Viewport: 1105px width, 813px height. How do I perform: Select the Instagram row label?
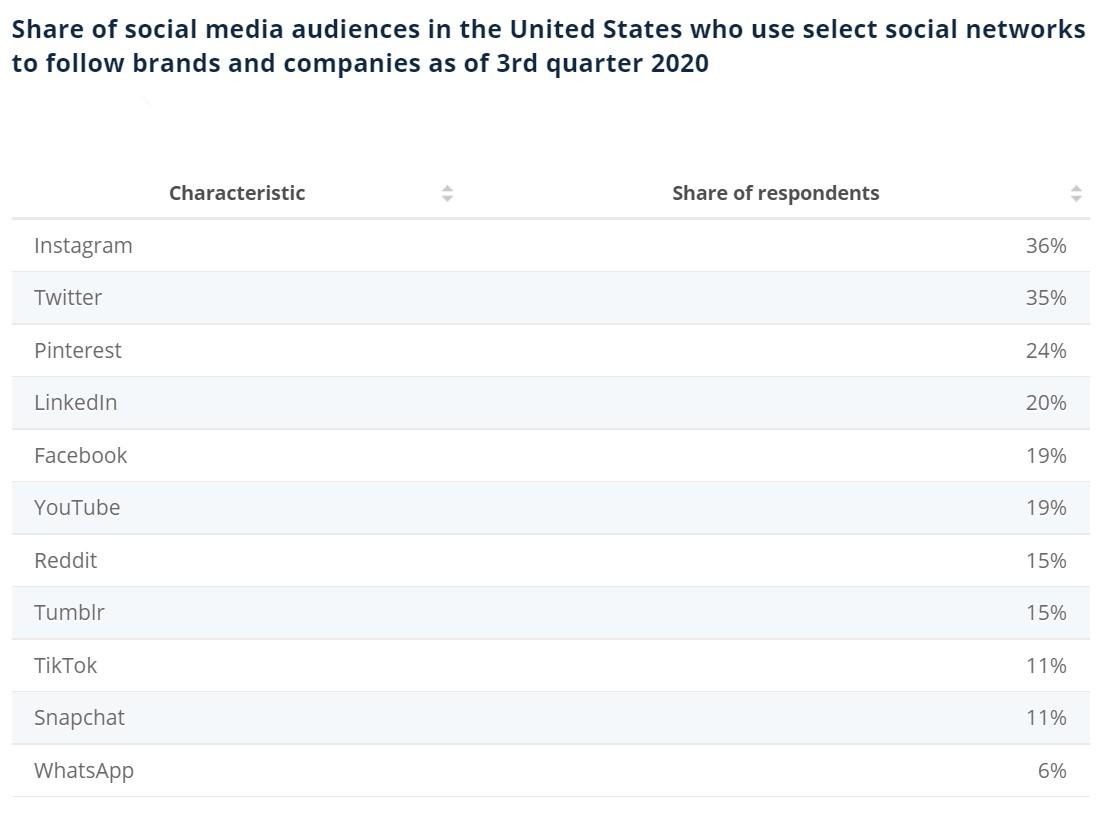tap(83, 246)
